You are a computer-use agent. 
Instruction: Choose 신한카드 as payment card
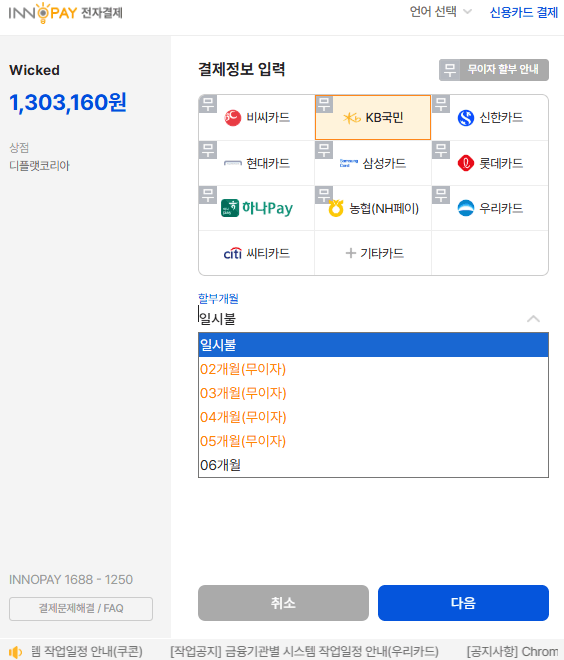click(490, 117)
